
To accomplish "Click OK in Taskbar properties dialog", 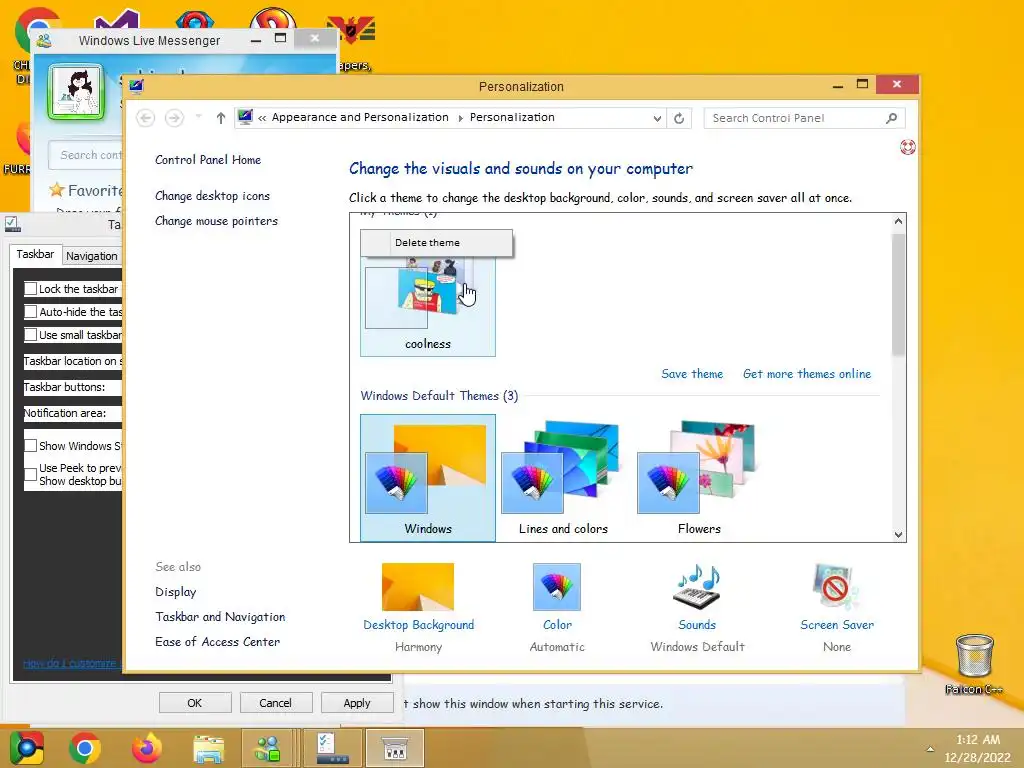I will point(195,703).
